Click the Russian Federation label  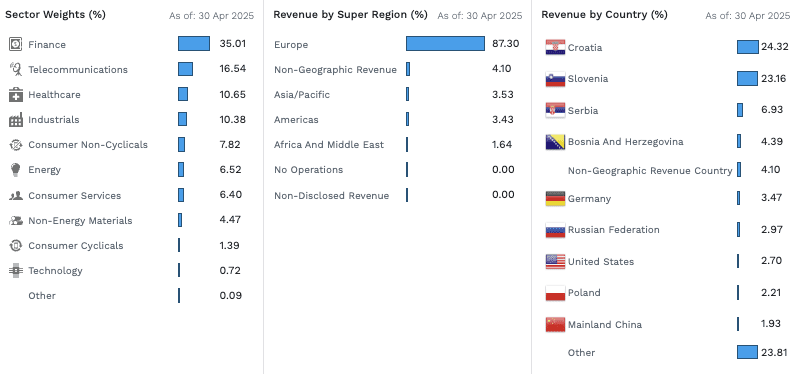tap(614, 230)
